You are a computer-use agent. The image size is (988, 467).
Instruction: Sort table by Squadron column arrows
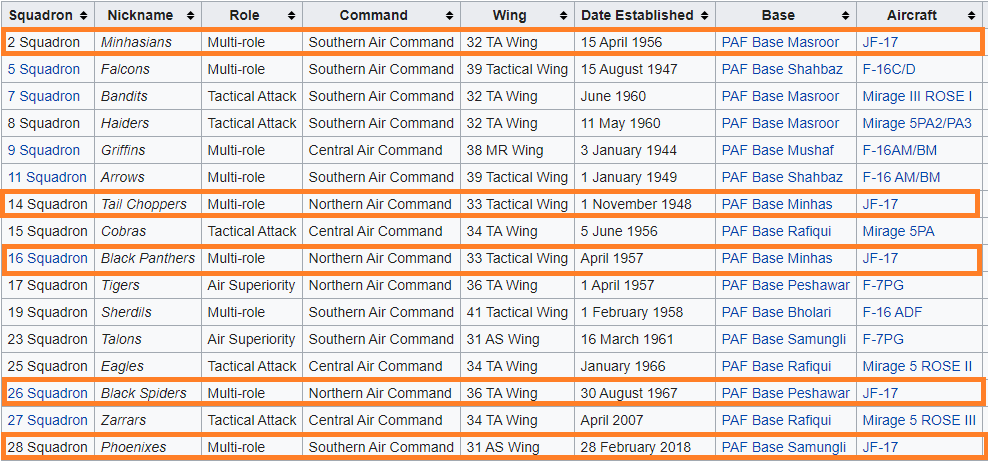84,15
